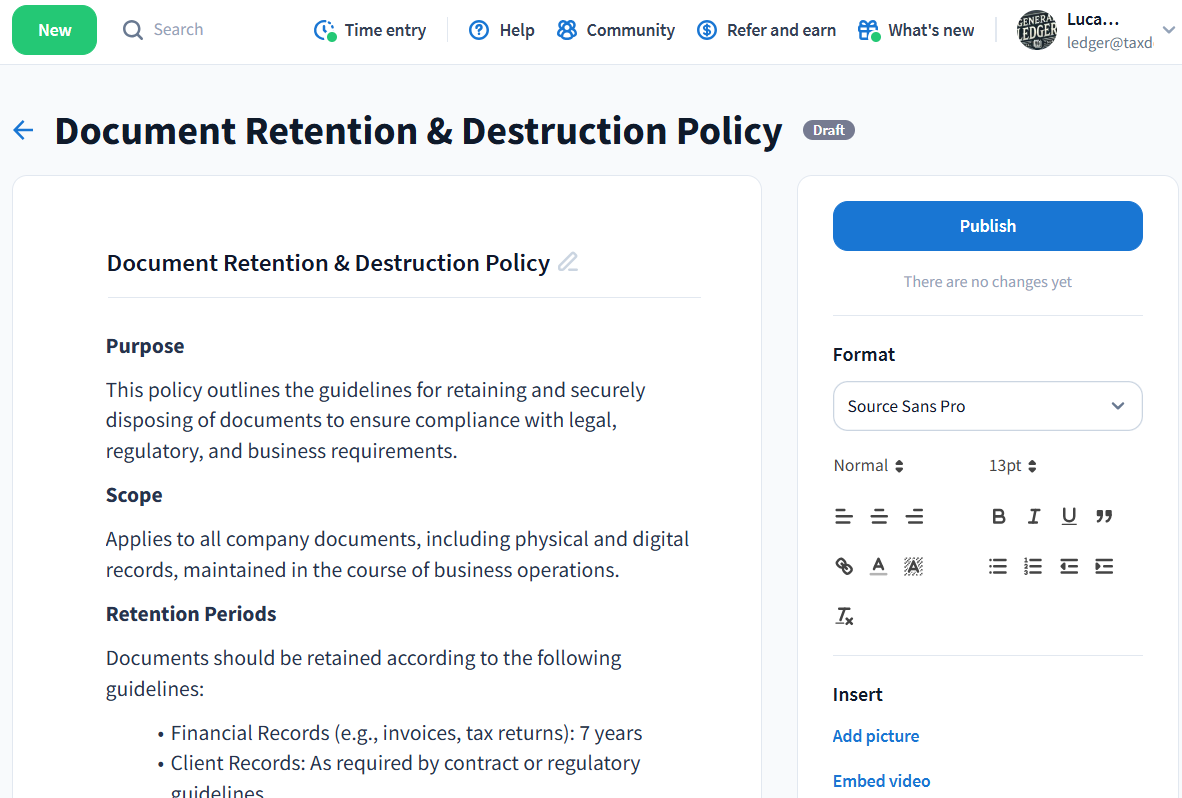Change the 13pt font size
Image resolution: width=1182 pixels, height=798 pixels.
point(1012,466)
